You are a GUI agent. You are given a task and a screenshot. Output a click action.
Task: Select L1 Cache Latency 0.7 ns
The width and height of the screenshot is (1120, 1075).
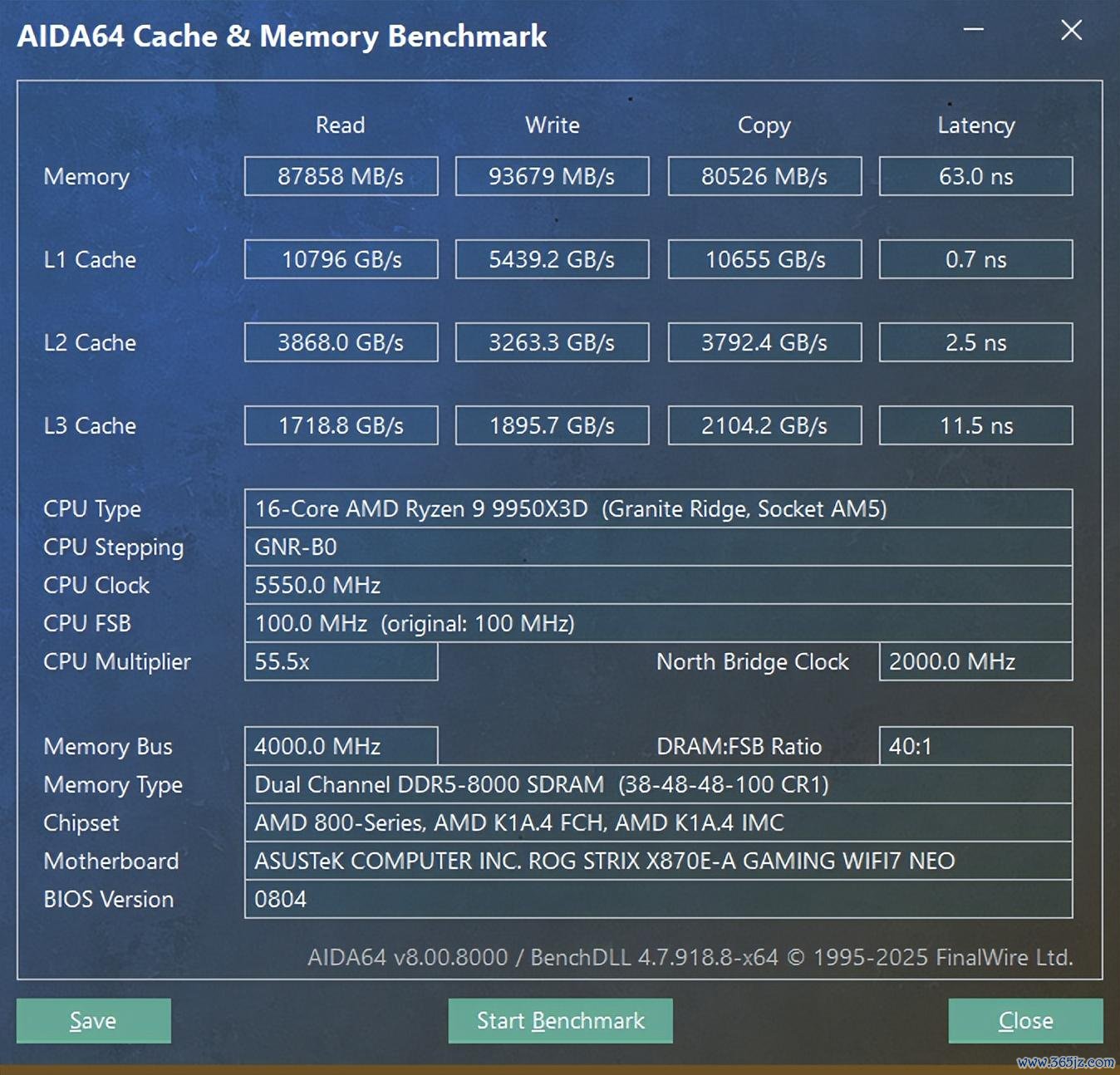(x=975, y=259)
